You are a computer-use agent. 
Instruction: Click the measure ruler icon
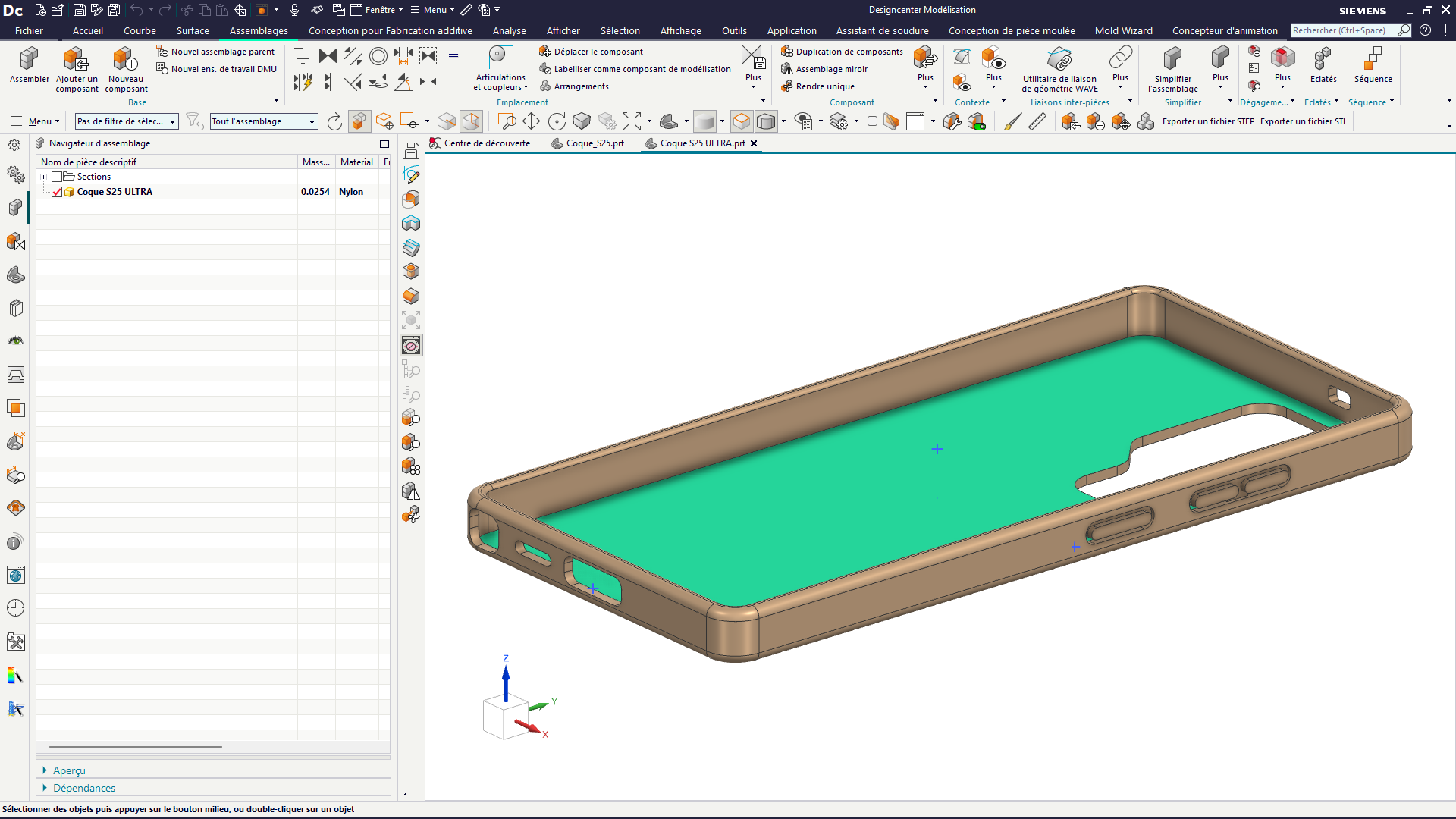click(x=1037, y=121)
